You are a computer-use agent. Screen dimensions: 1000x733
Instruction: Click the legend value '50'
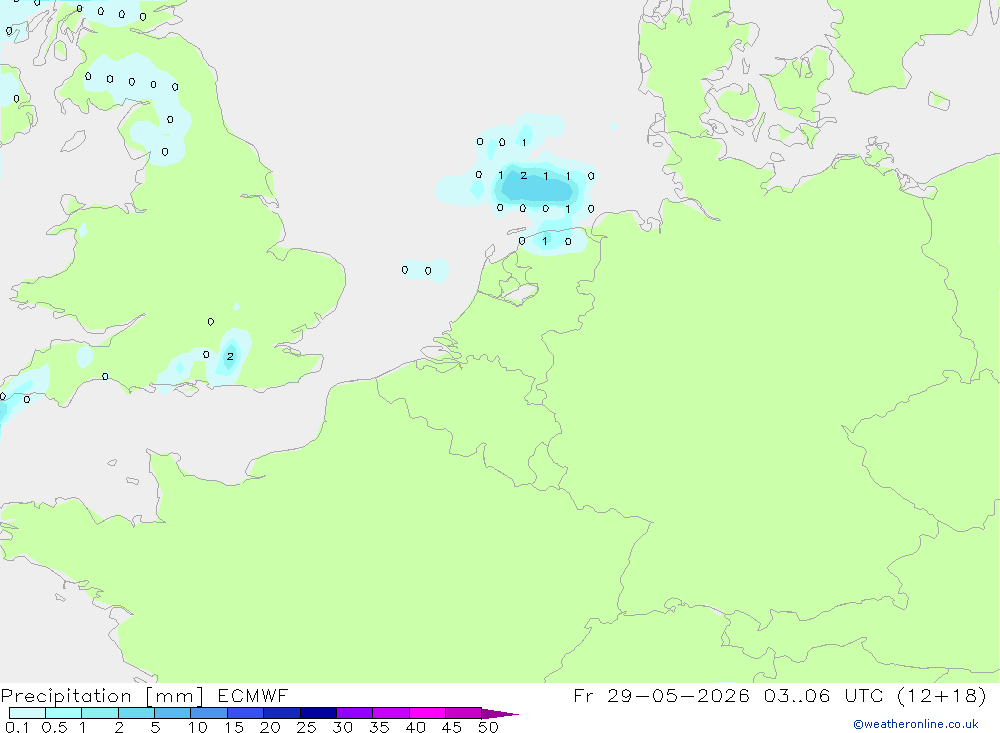point(489,727)
